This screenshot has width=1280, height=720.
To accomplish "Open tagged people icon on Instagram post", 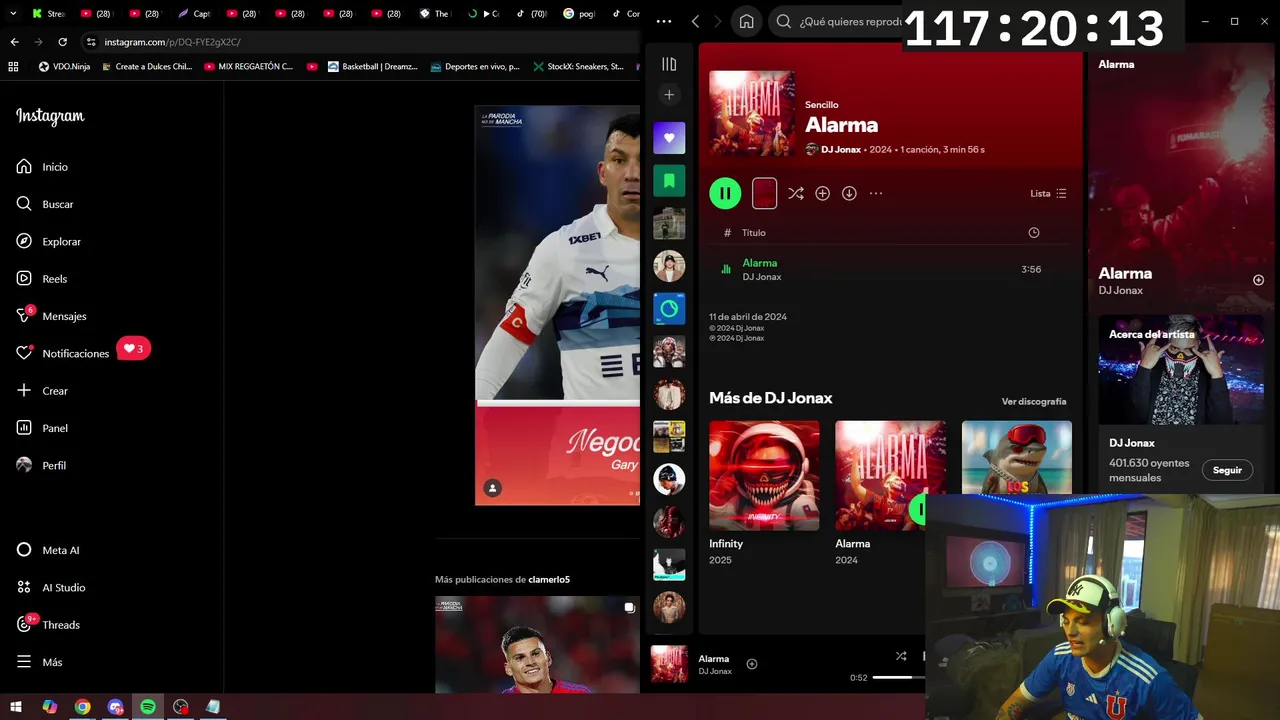I will point(492,488).
